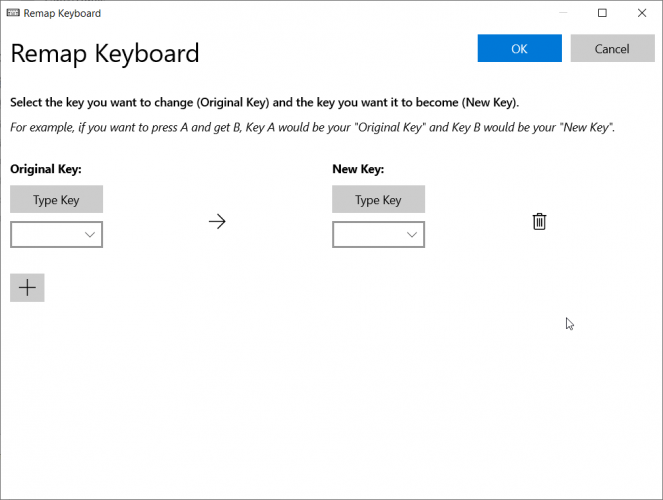Screen dimensions: 663x500
Task: Click the "New Key:" label
Action: pyautogui.click(x=358, y=170)
